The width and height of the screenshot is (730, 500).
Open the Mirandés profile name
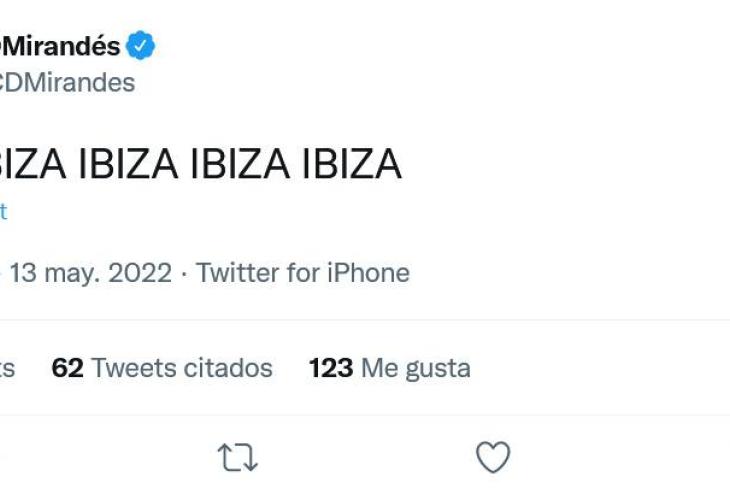click(x=60, y=46)
